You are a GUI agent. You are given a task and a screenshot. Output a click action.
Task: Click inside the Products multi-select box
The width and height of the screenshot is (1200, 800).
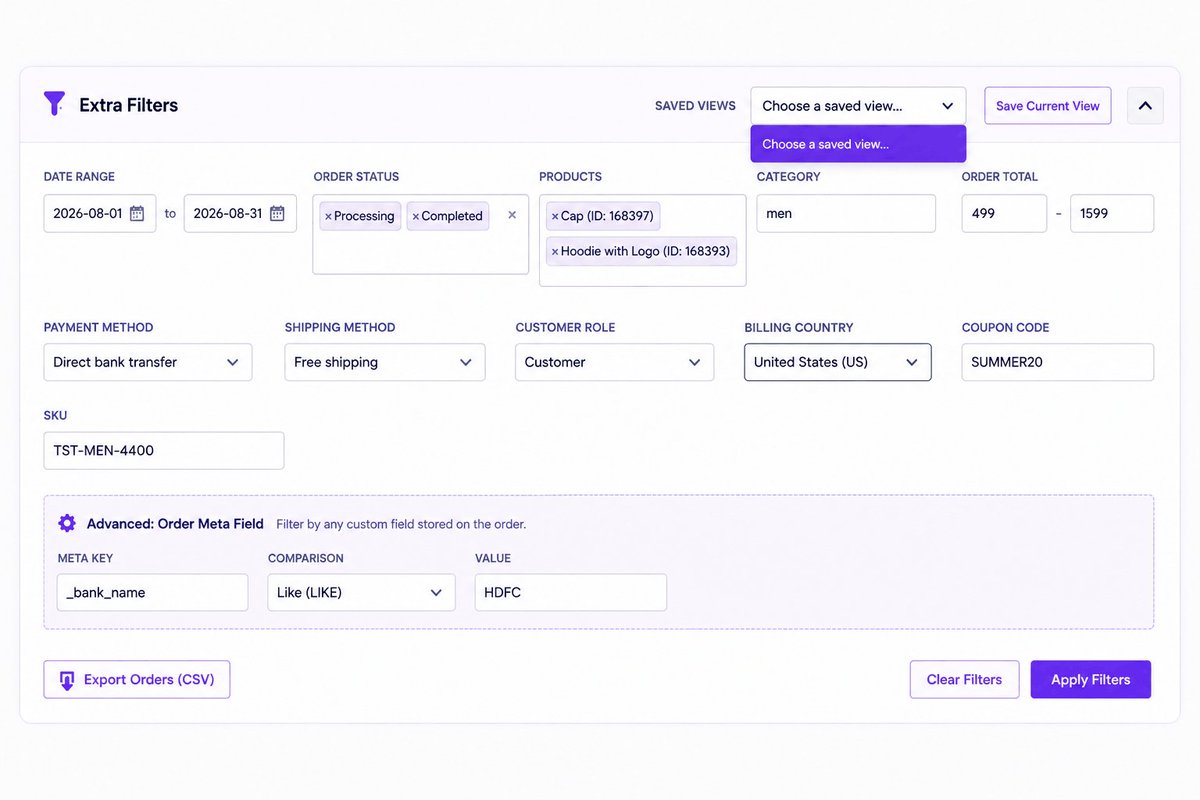point(642,240)
